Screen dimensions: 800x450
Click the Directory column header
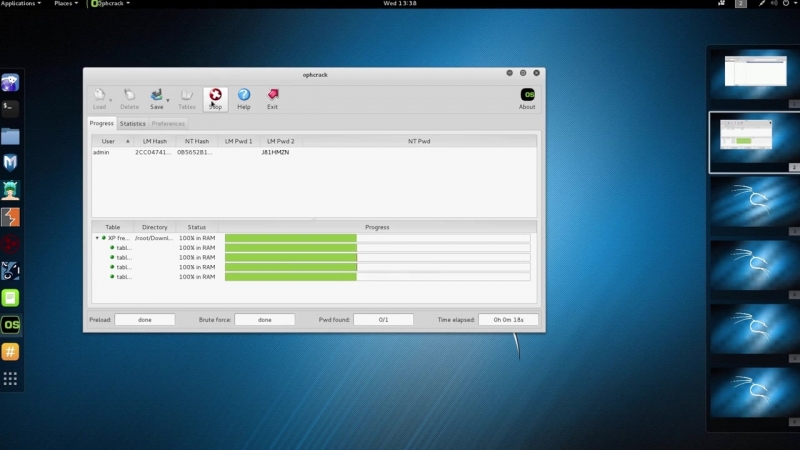pos(155,227)
